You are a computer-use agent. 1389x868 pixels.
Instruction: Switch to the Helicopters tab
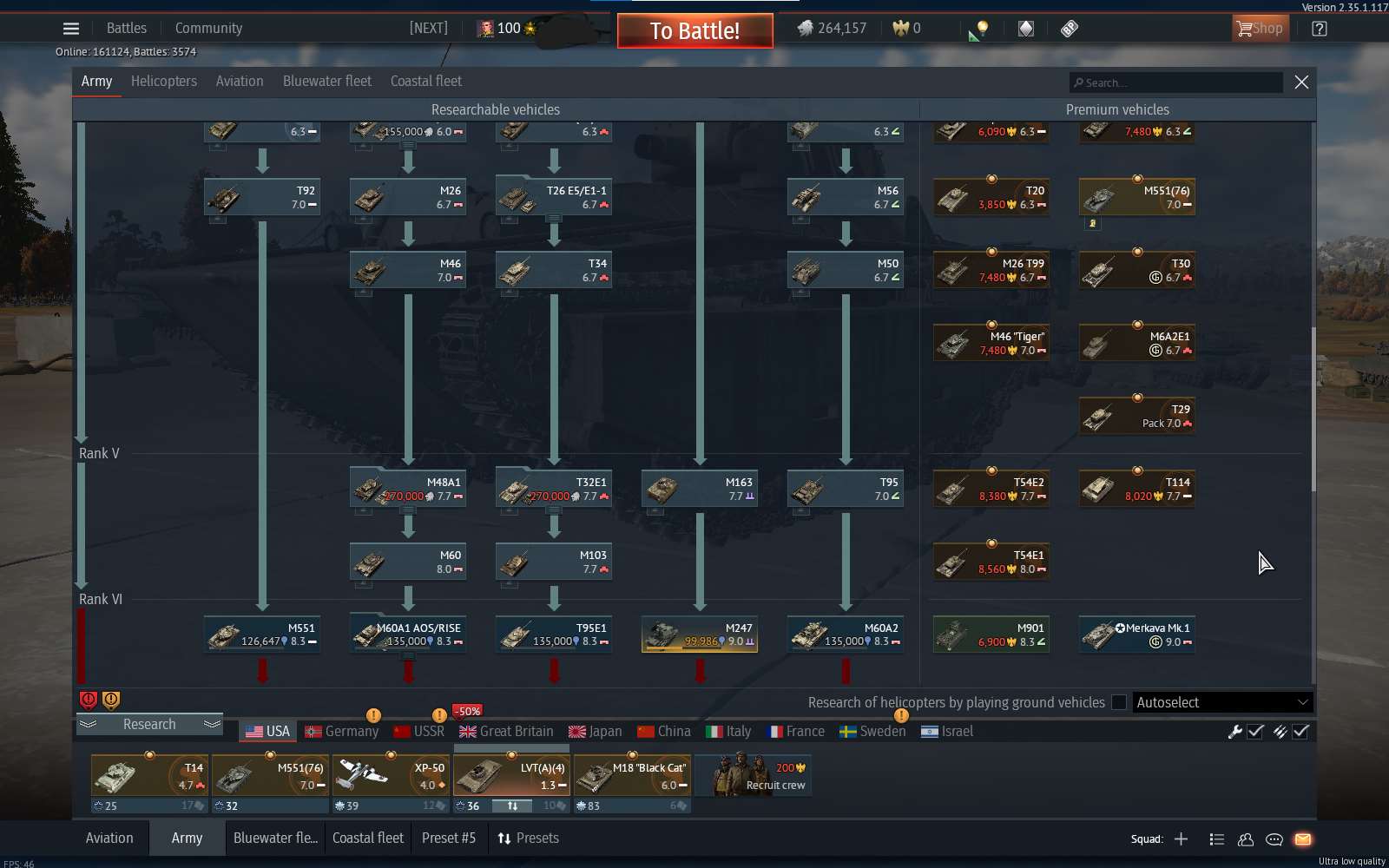coord(164,82)
